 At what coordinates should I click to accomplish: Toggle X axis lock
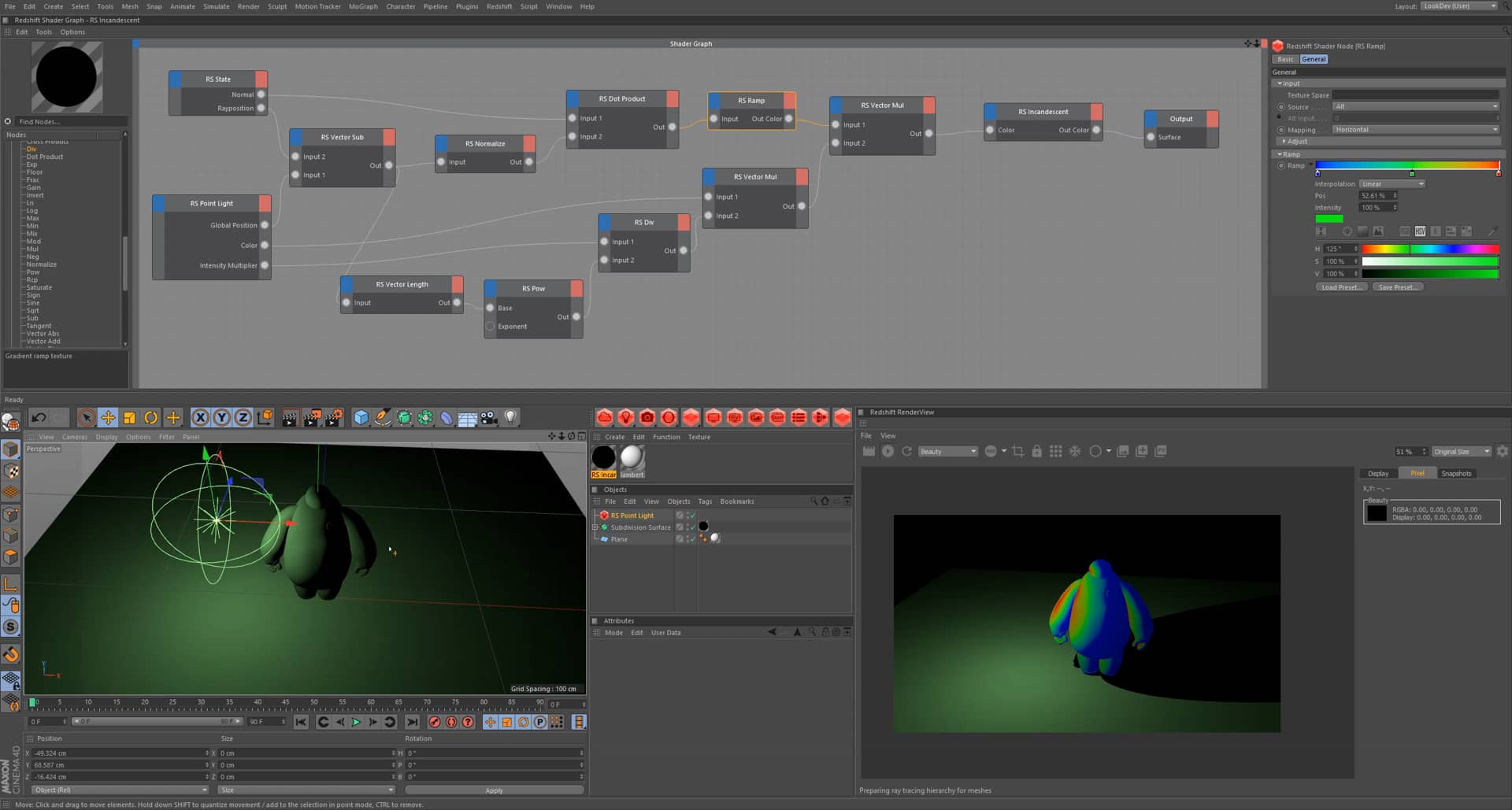point(201,417)
